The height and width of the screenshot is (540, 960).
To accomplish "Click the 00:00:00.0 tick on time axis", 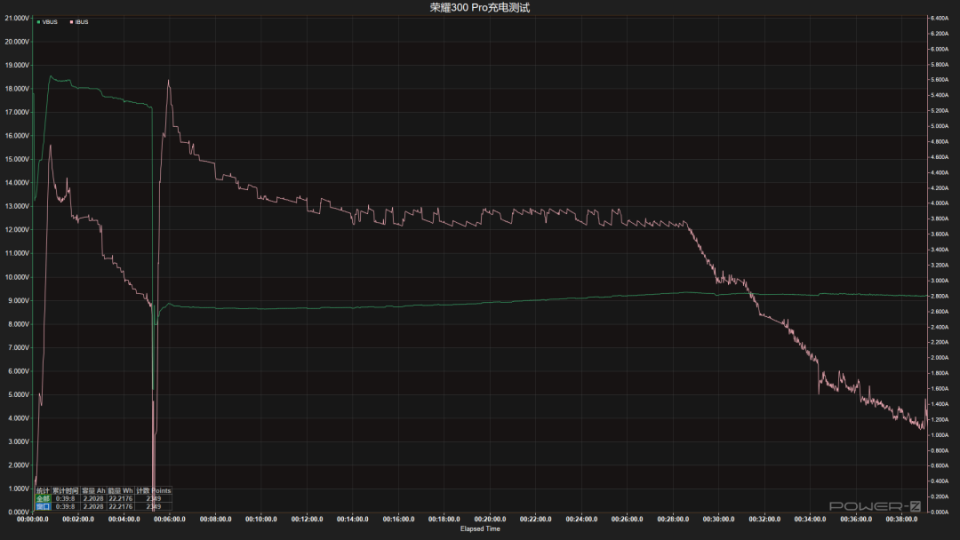I will click(x=32, y=519).
